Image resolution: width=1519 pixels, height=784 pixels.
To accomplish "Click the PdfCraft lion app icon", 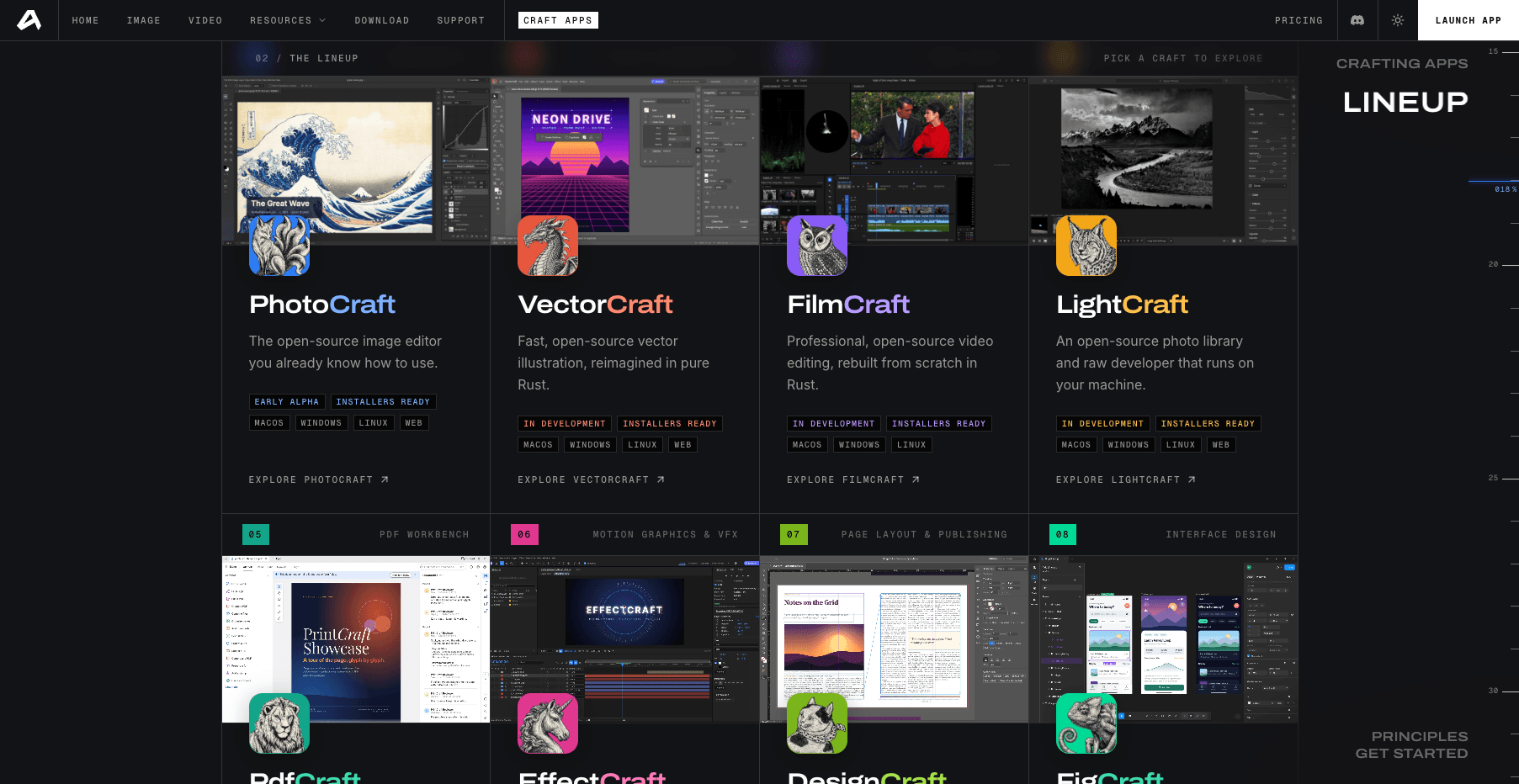I will click(x=279, y=723).
